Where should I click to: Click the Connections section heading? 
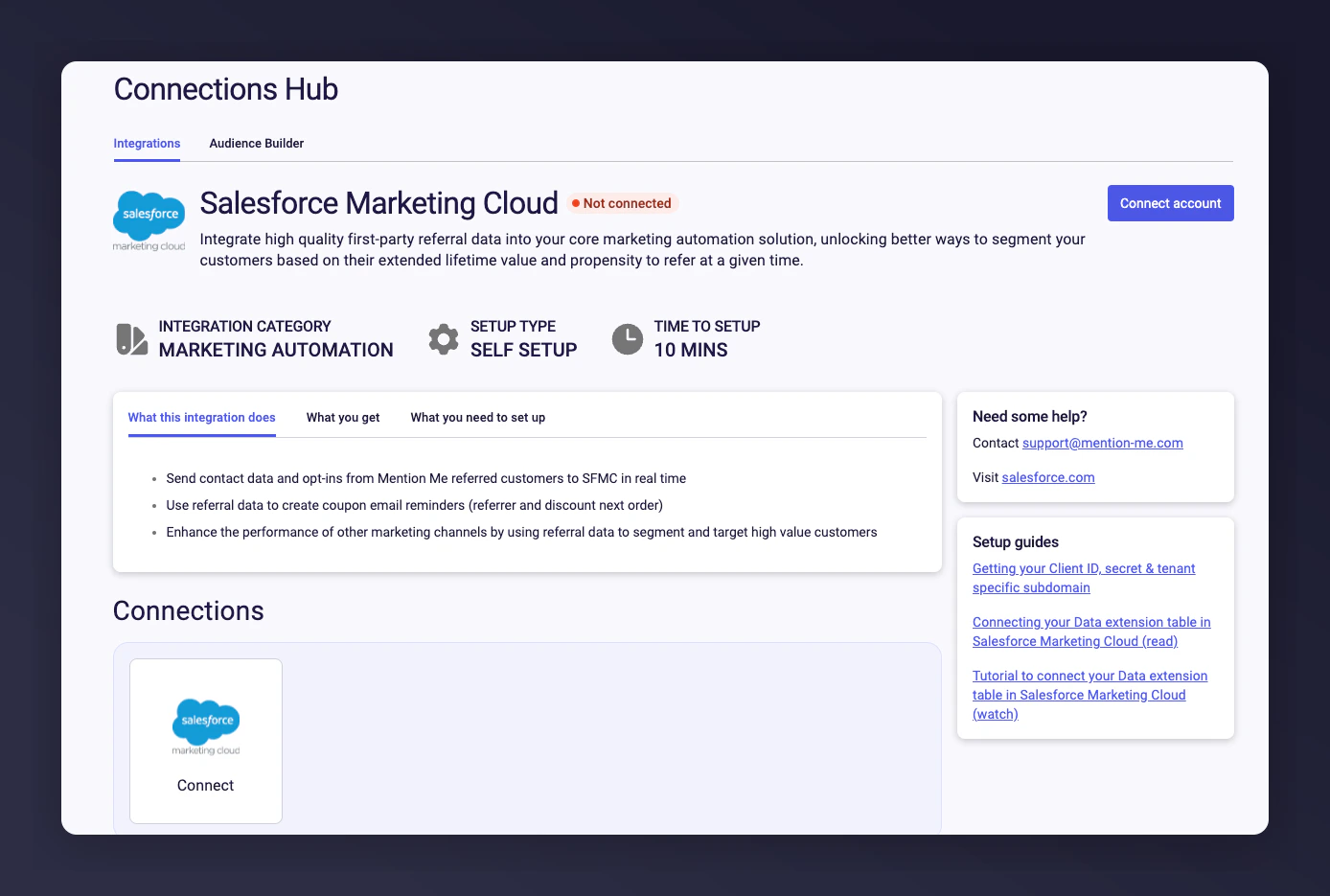tap(189, 610)
